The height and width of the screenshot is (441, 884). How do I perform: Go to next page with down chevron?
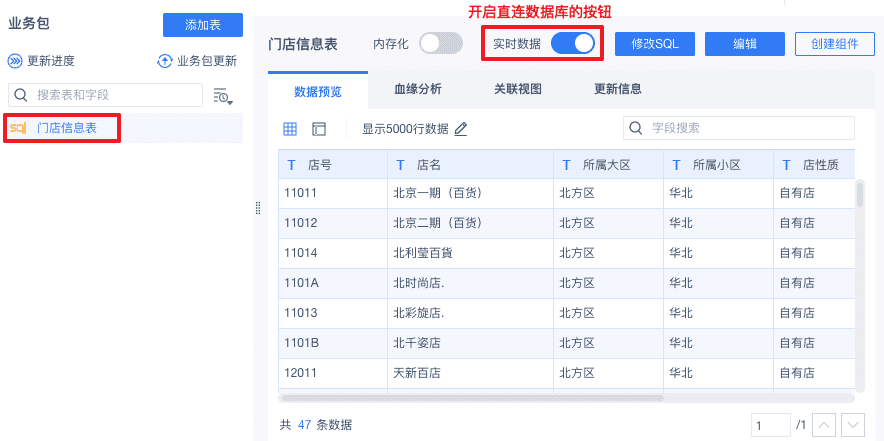click(x=853, y=425)
